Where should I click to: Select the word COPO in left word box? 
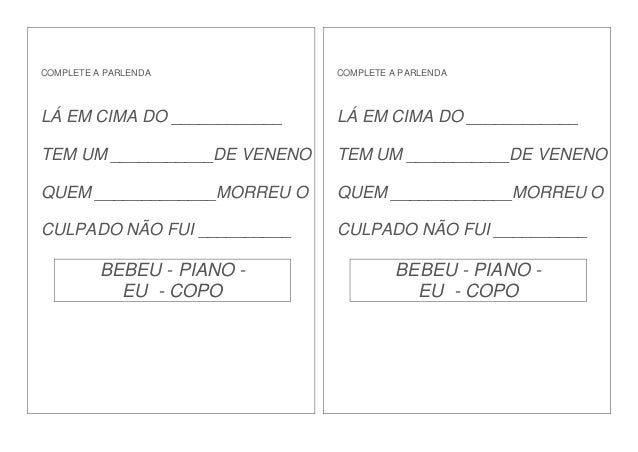tap(197, 291)
